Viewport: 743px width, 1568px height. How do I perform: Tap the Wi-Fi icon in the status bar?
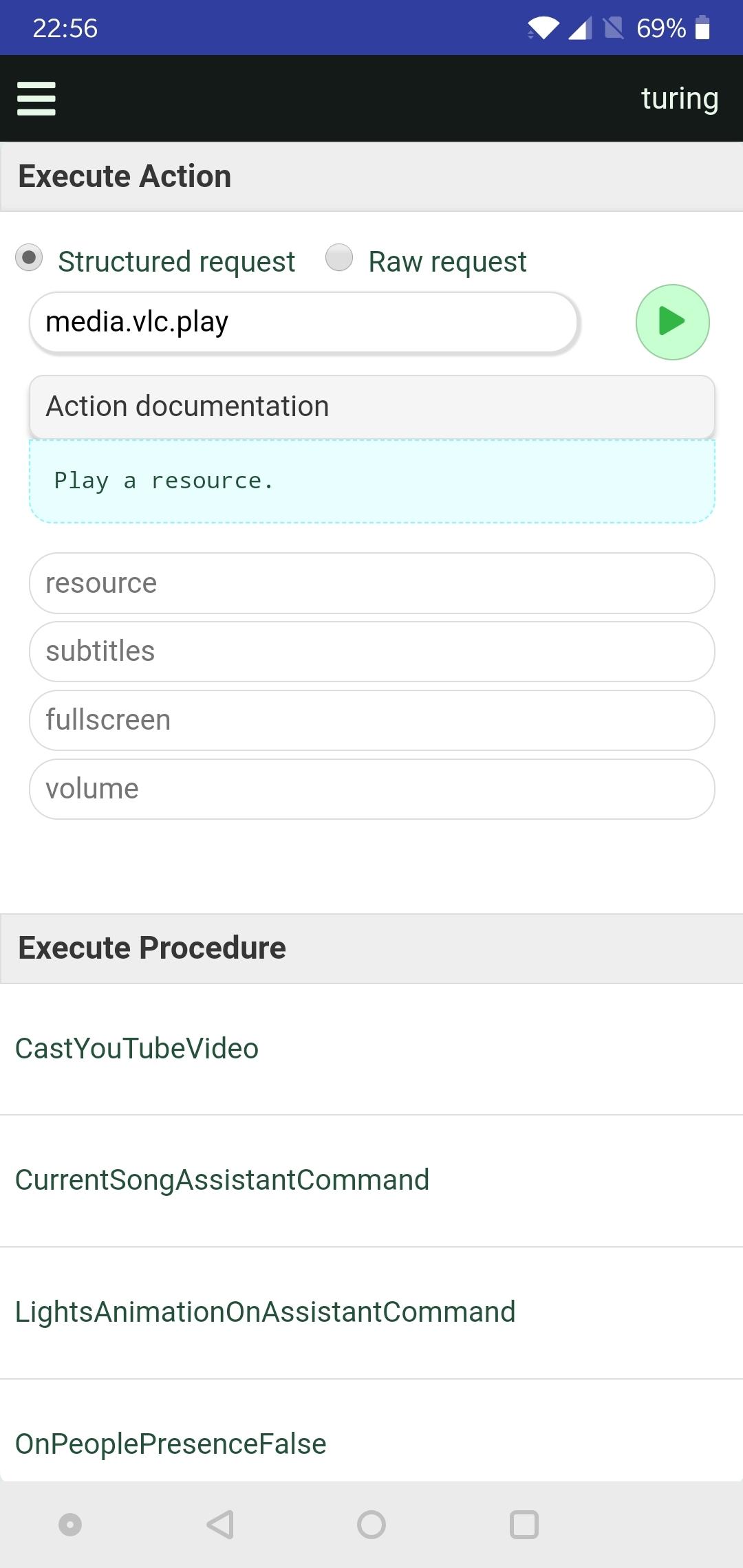coord(543,28)
